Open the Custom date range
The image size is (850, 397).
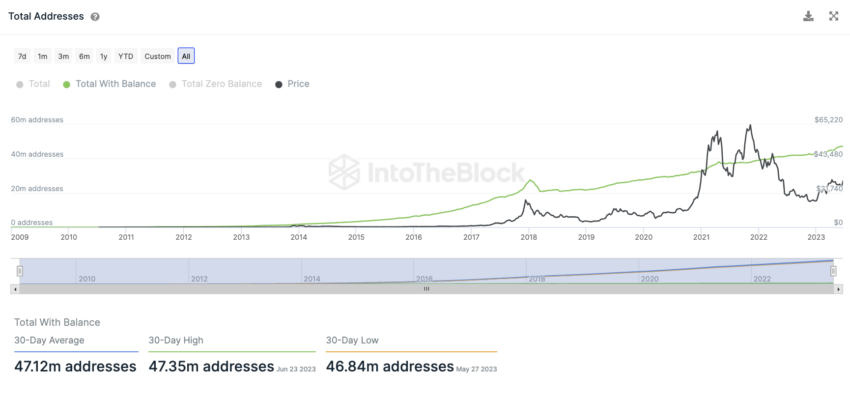click(158, 56)
